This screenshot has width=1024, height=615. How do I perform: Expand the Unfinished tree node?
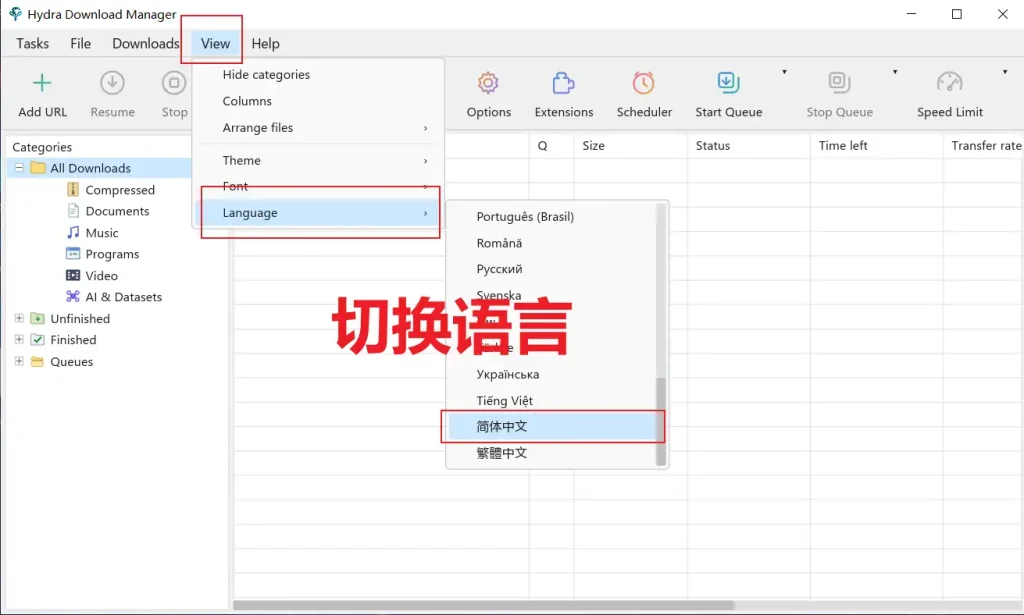(x=19, y=318)
